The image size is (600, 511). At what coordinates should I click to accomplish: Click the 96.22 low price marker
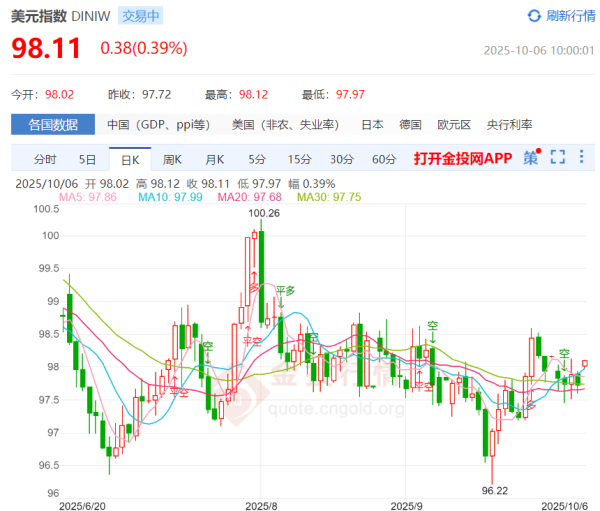495,491
